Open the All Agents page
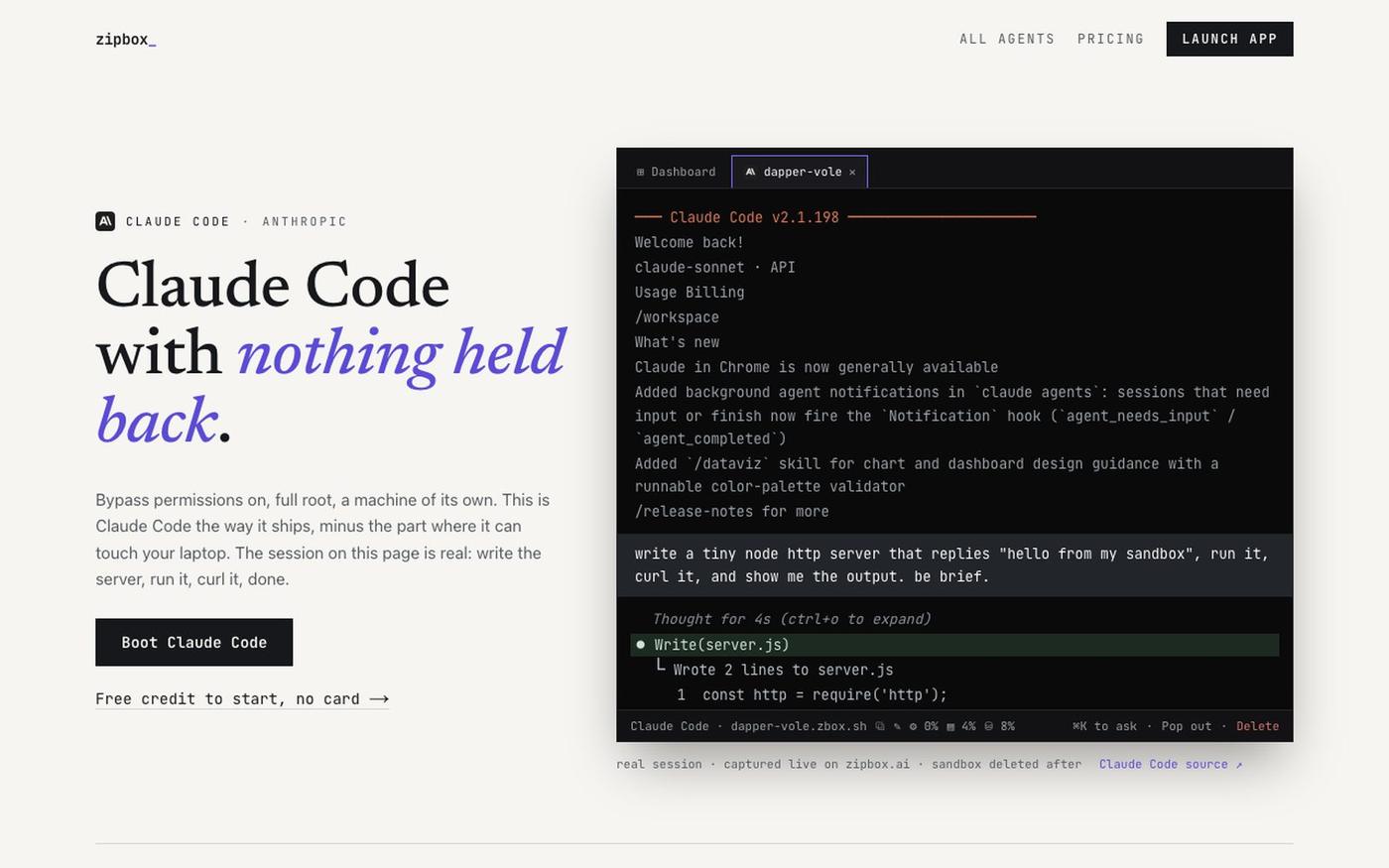 (x=1007, y=39)
